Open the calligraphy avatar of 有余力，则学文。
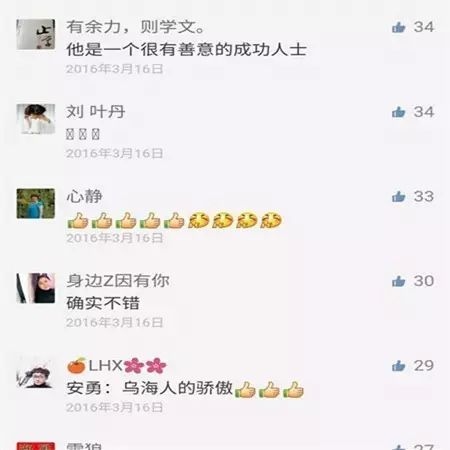450x450 pixels. [x=36, y=34]
